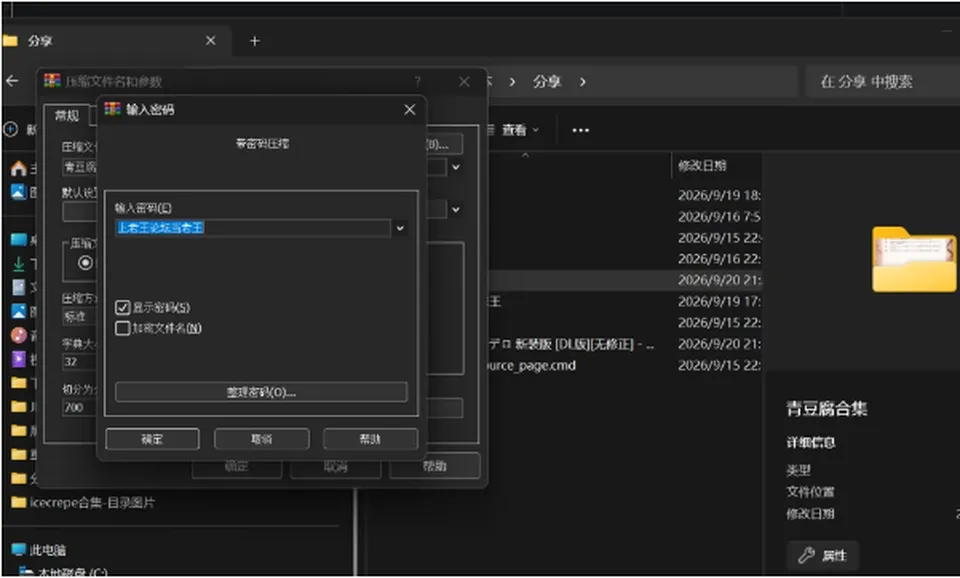Click the 输入密码 password input field
The width and height of the screenshot is (960, 578).
253,228
